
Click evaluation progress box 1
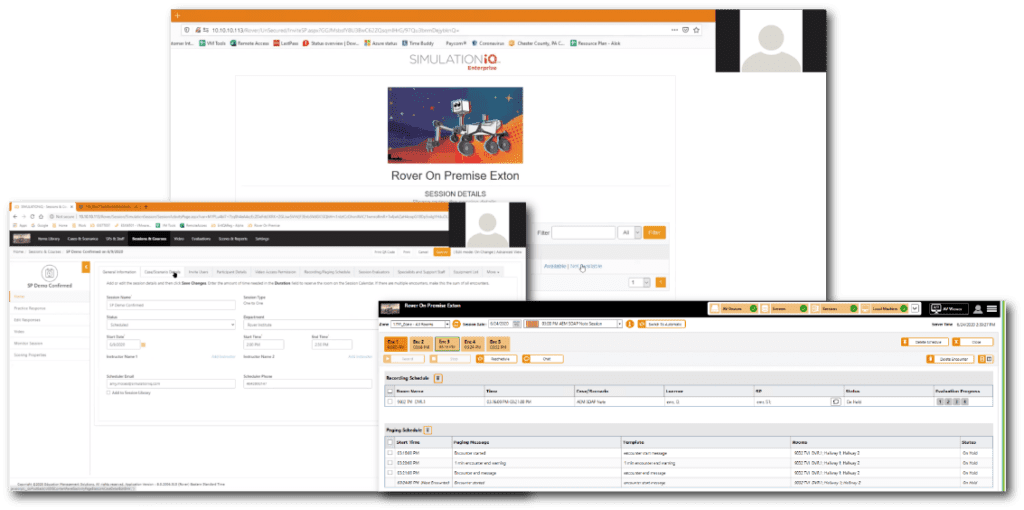click(940, 402)
